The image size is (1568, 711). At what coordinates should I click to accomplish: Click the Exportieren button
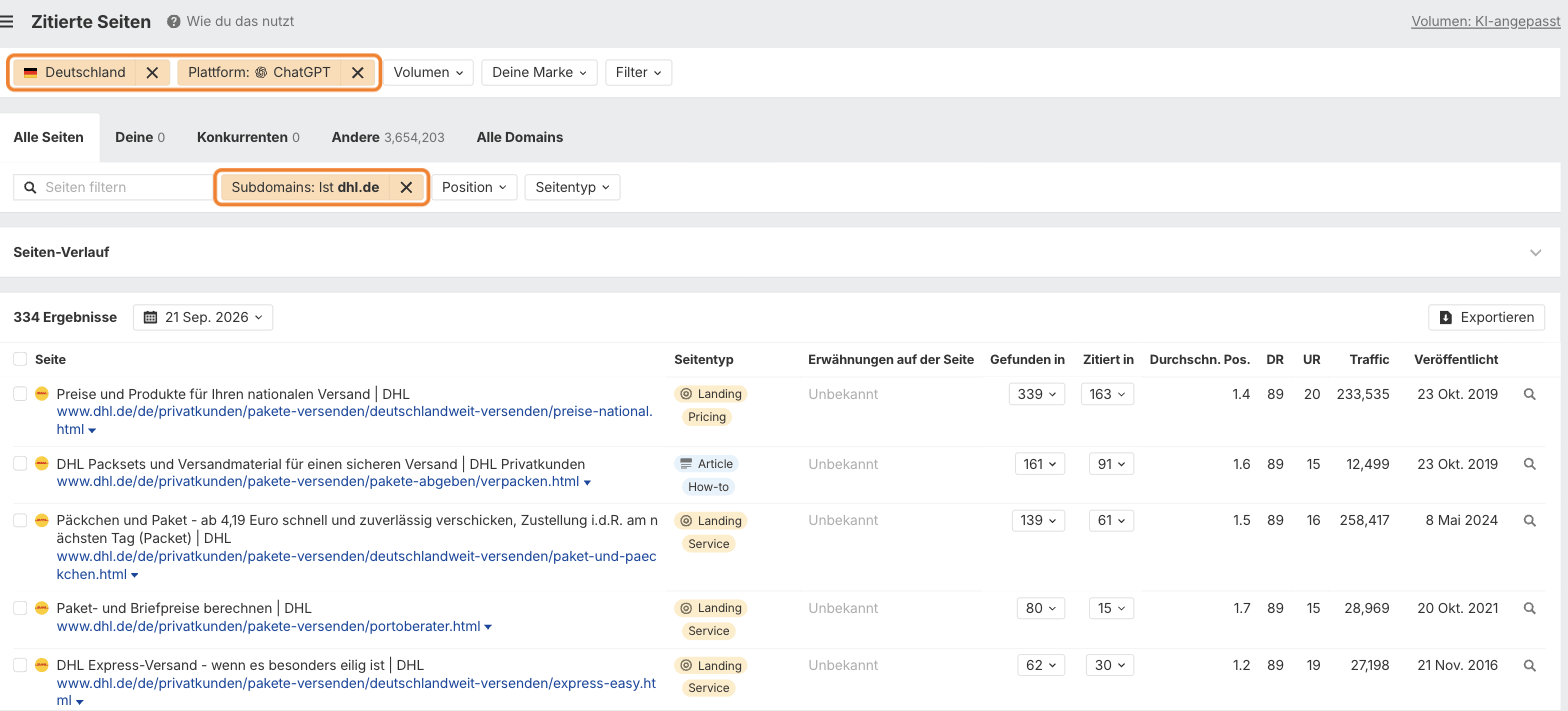pos(1486,317)
